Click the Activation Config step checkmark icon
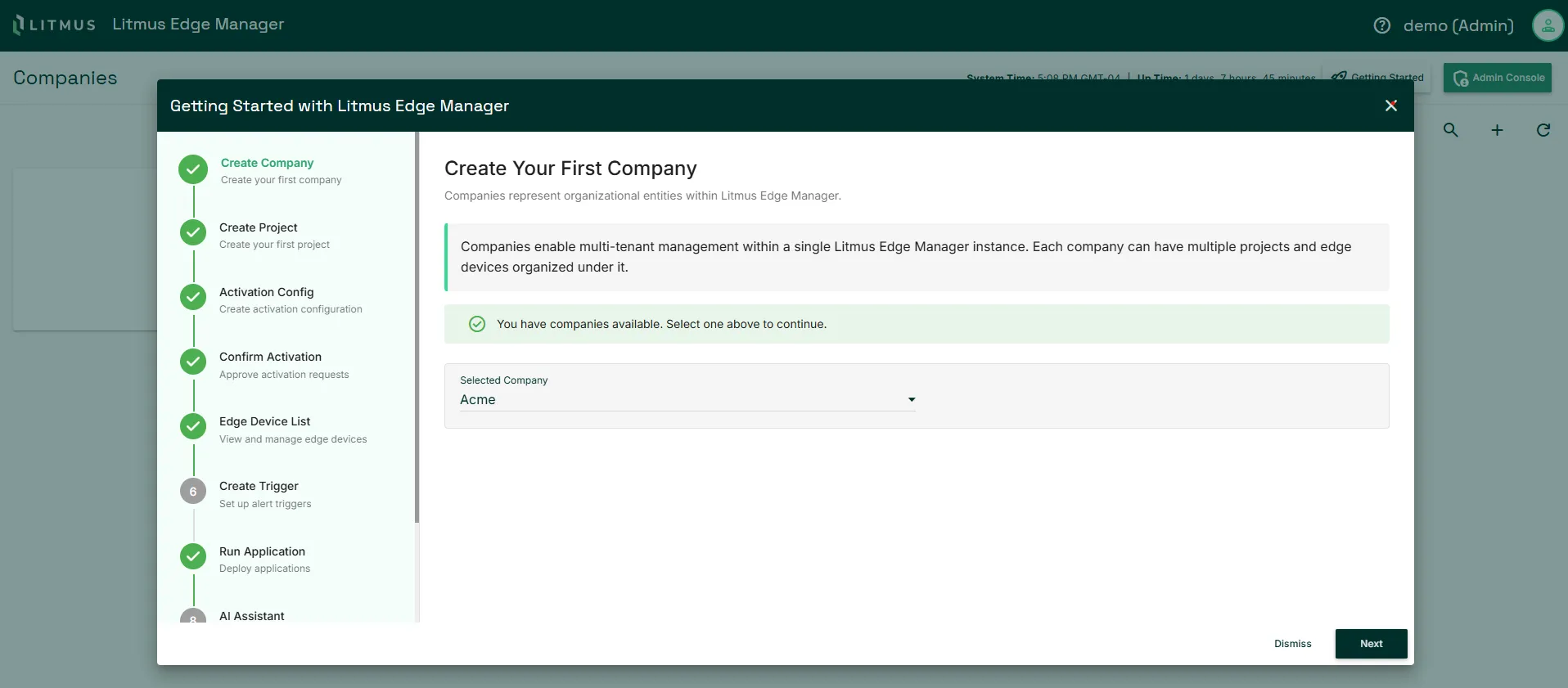This screenshot has height=688, width=1568. click(x=193, y=297)
